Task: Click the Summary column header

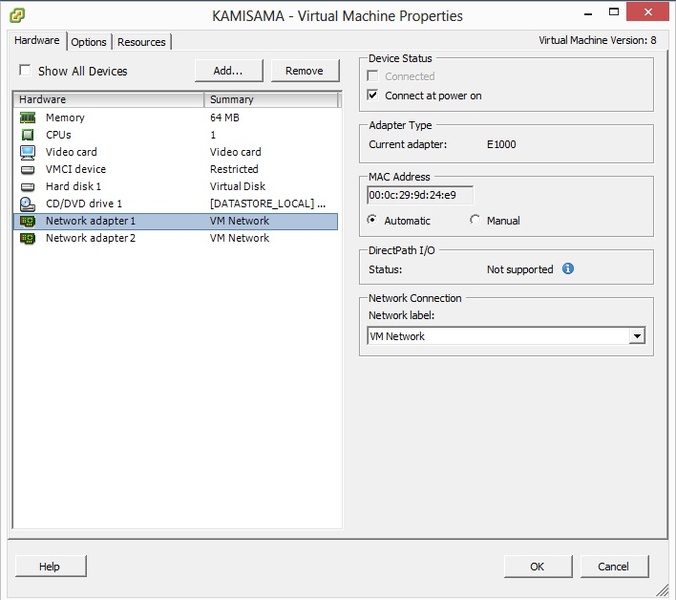Action: [x=272, y=99]
